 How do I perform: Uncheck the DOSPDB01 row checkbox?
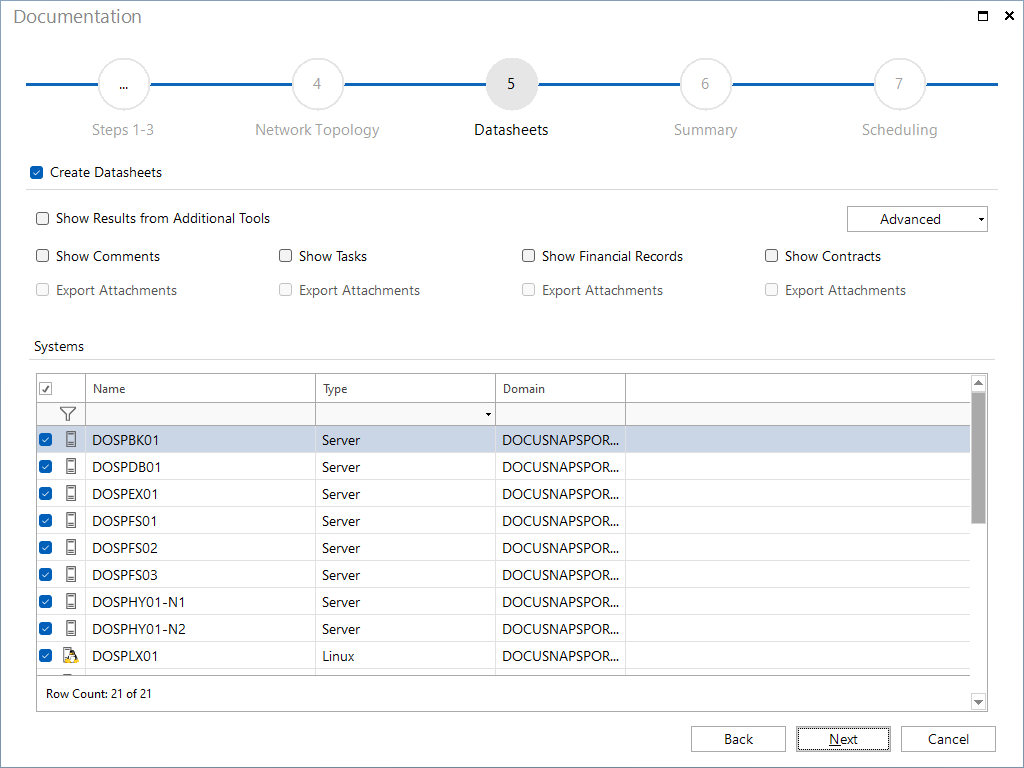[46, 466]
